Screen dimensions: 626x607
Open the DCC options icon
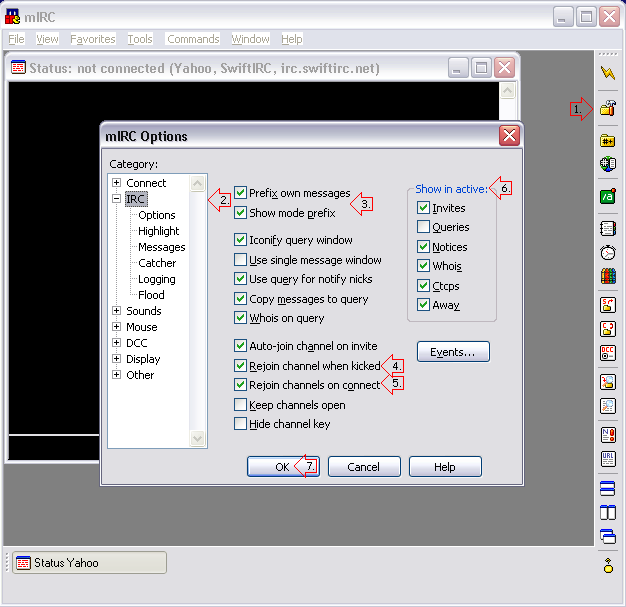(x=608, y=353)
